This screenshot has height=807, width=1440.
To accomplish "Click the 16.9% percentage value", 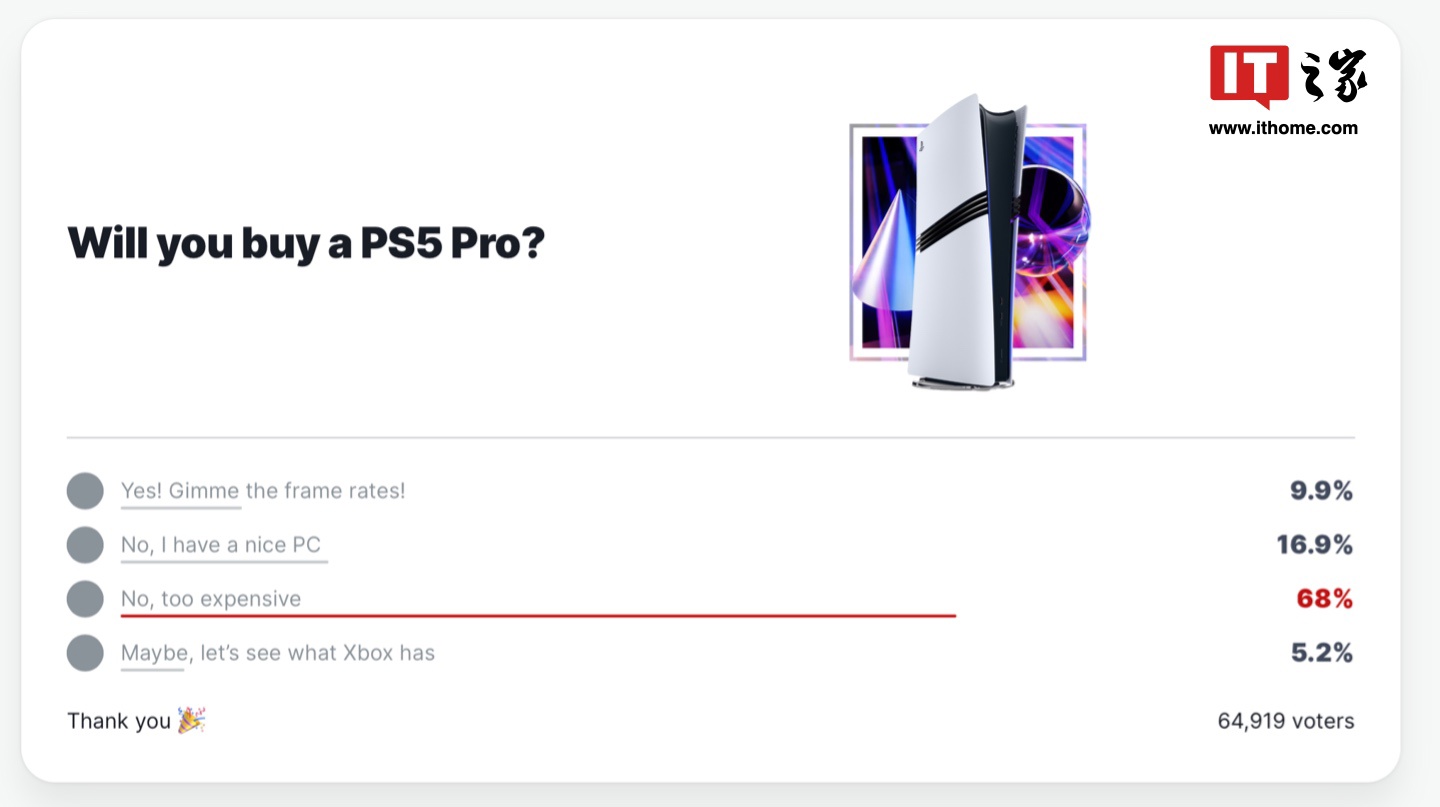I will click(1314, 545).
